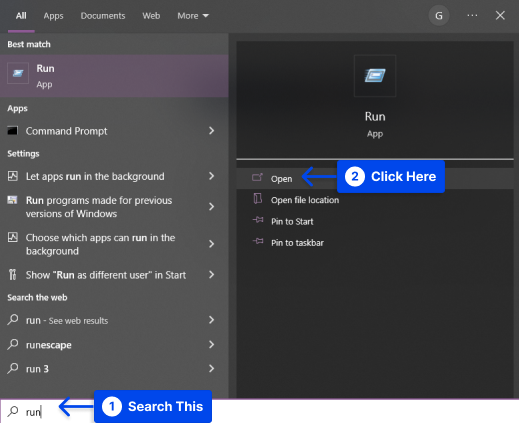The height and width of the screenshot is (423, 519).
Task: Select the Web search tab
Action: tap(151, 16)
